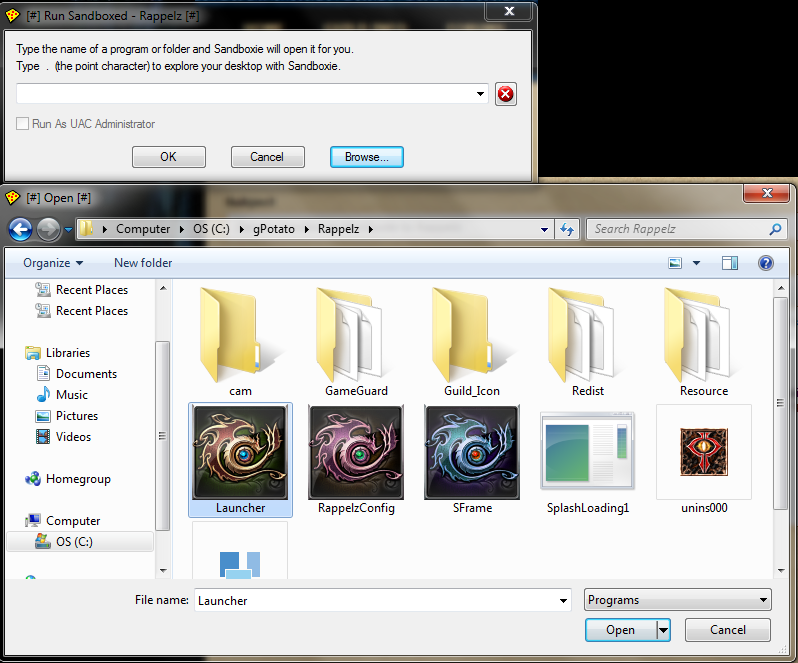Click the Forward navigation arrow
The image size is (798, 663).
coord(48,229)
